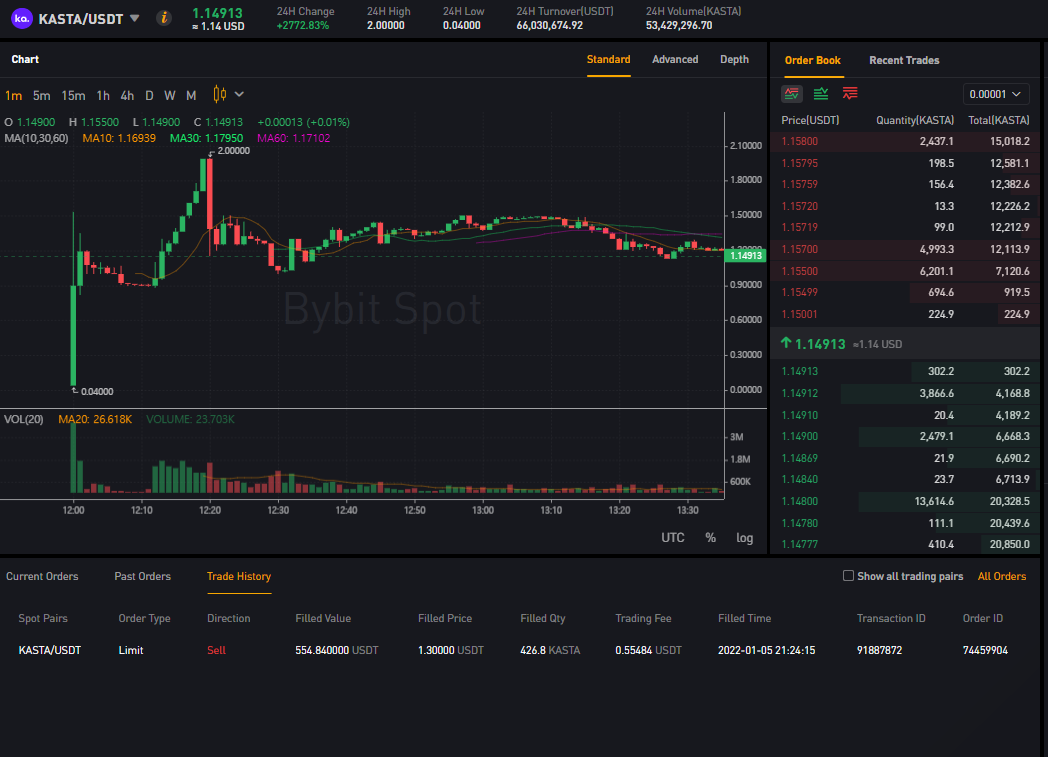Image resolution: width=1048 pixels, height=757 pixels.
Task: Click quantity 13,614.6 in order book
Action: pyautogui.click(x=934, y=501)
